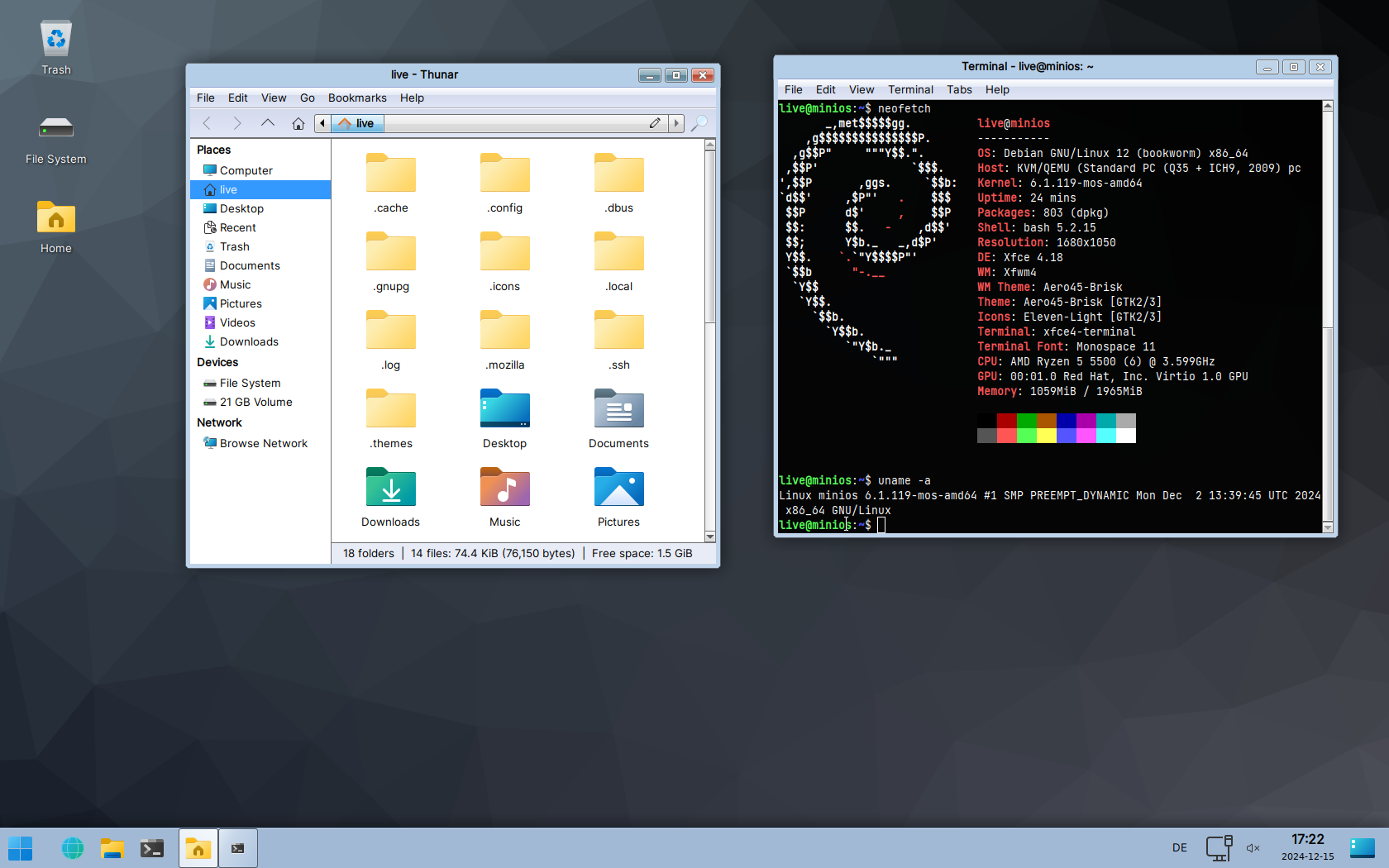Screen dimensions: 1389x868
Task: Open the Terminal menu in the terminal window
Action: coord(910,89)
